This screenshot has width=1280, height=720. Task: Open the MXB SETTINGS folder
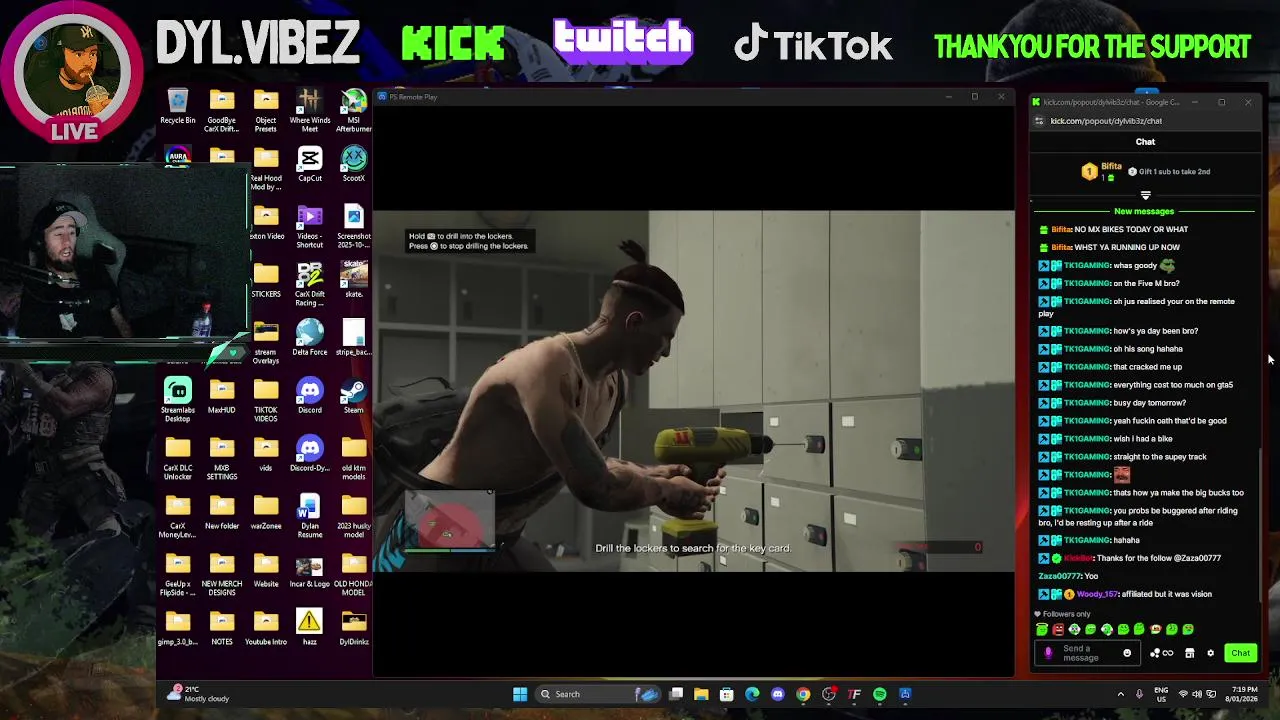coord(222,458)
